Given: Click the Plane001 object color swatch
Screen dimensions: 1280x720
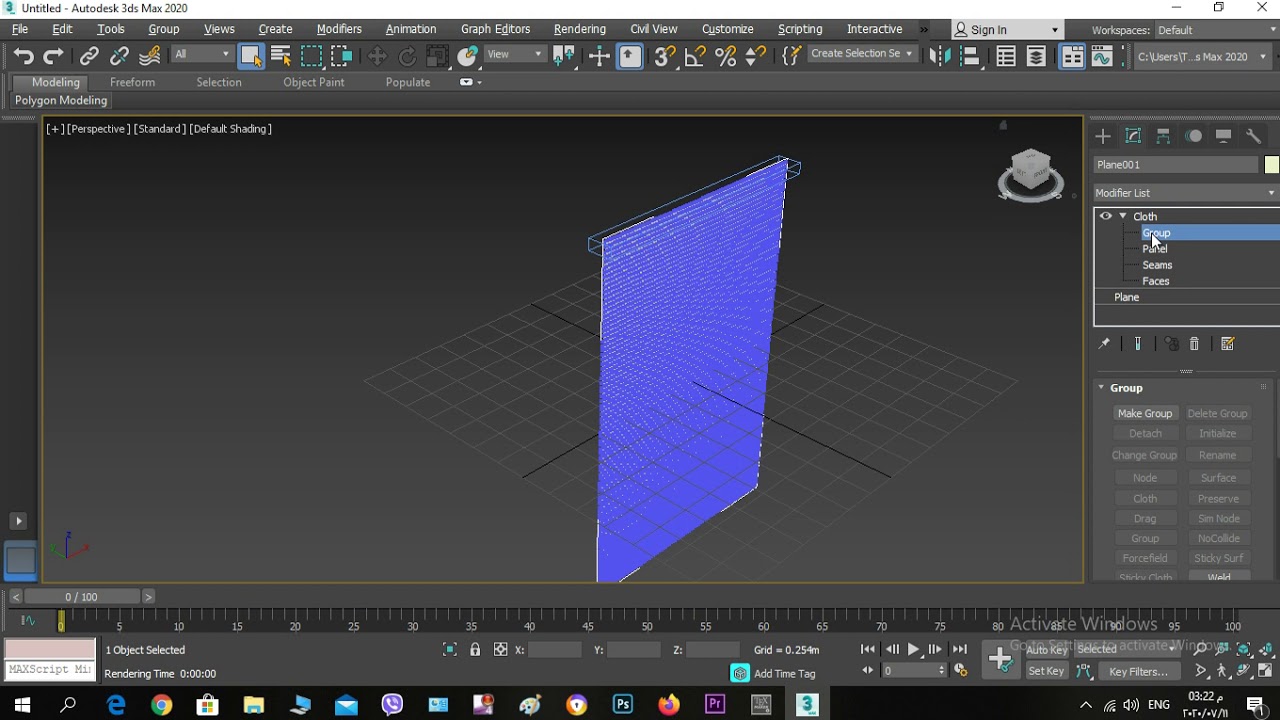Looking at the screenshot, I should 1272,165.
